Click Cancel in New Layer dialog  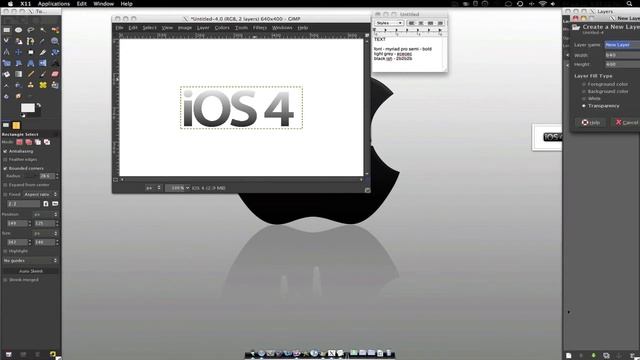click(x=626, y=122)
